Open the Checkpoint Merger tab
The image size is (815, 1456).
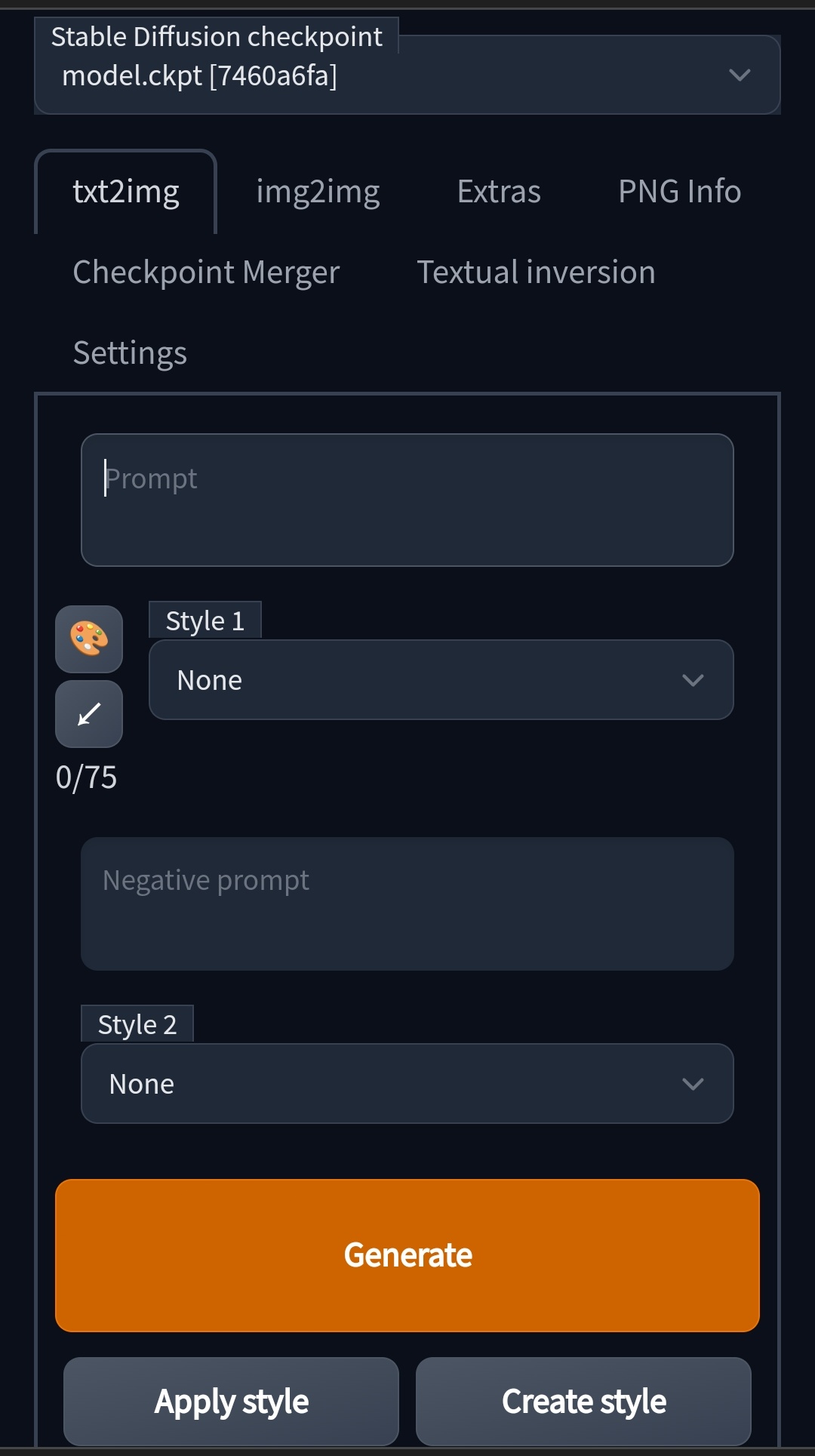[206, 272]
